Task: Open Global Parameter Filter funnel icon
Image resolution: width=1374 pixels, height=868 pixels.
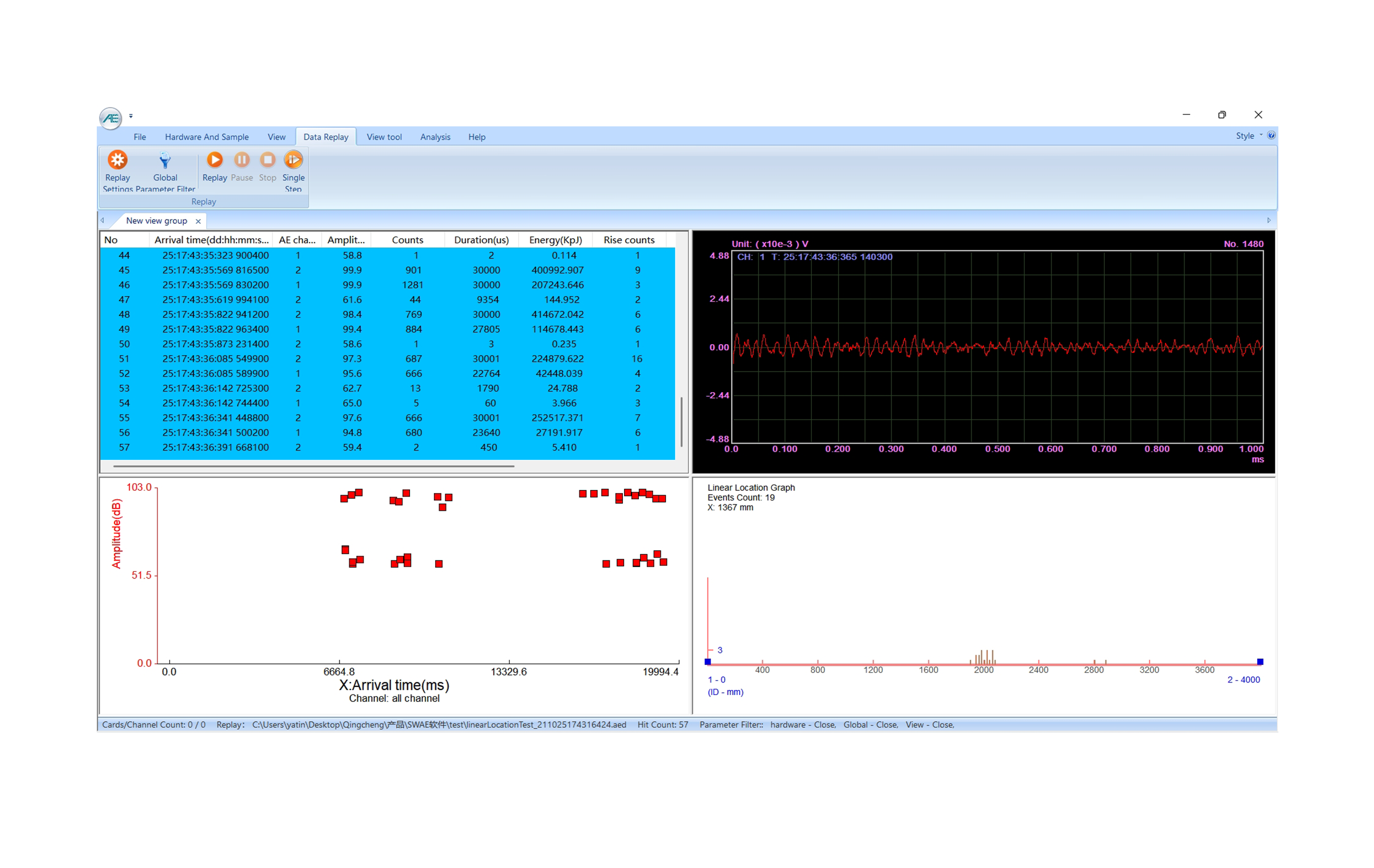Action: click(165, 160)
